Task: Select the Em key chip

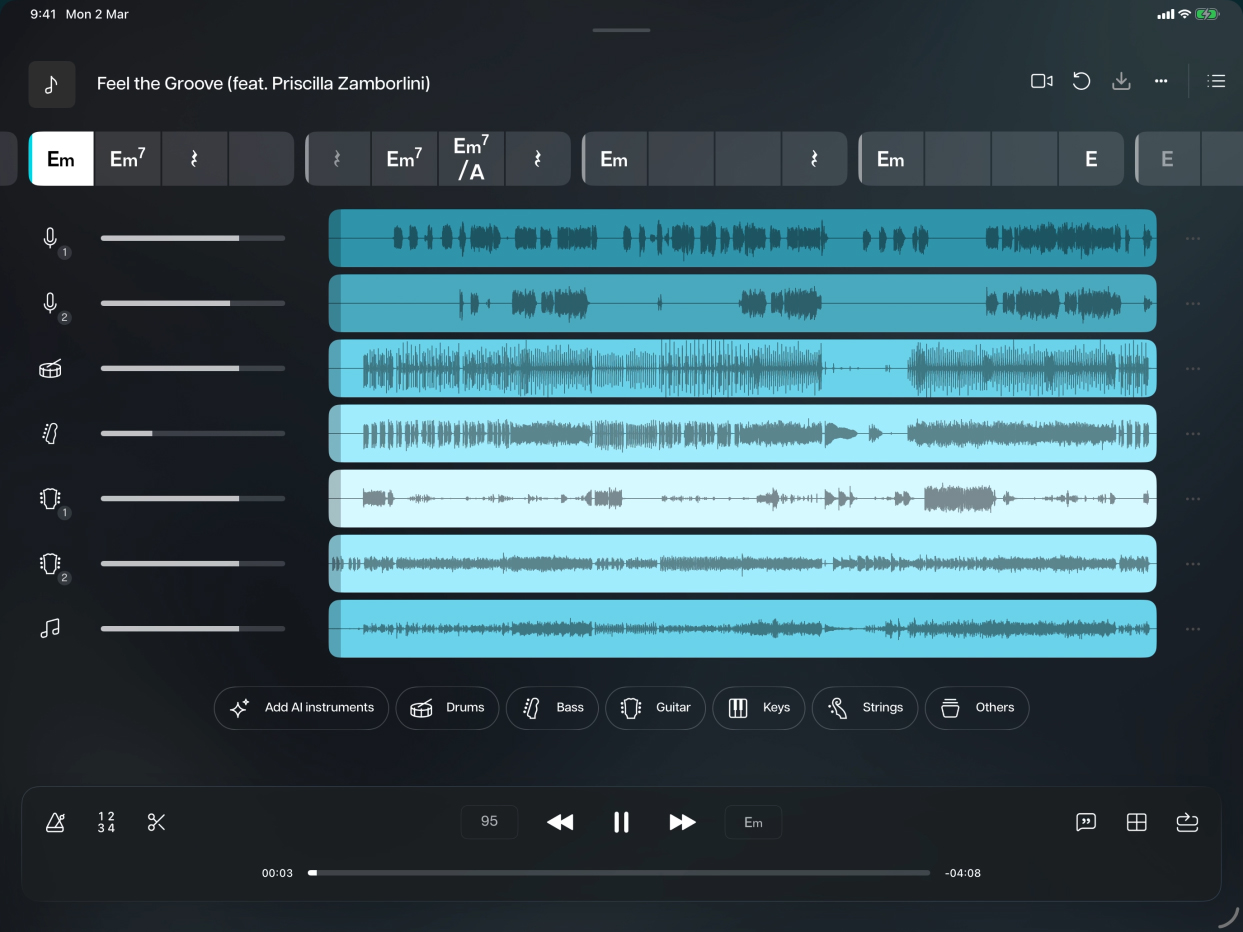Action: (x=753, y=822)
